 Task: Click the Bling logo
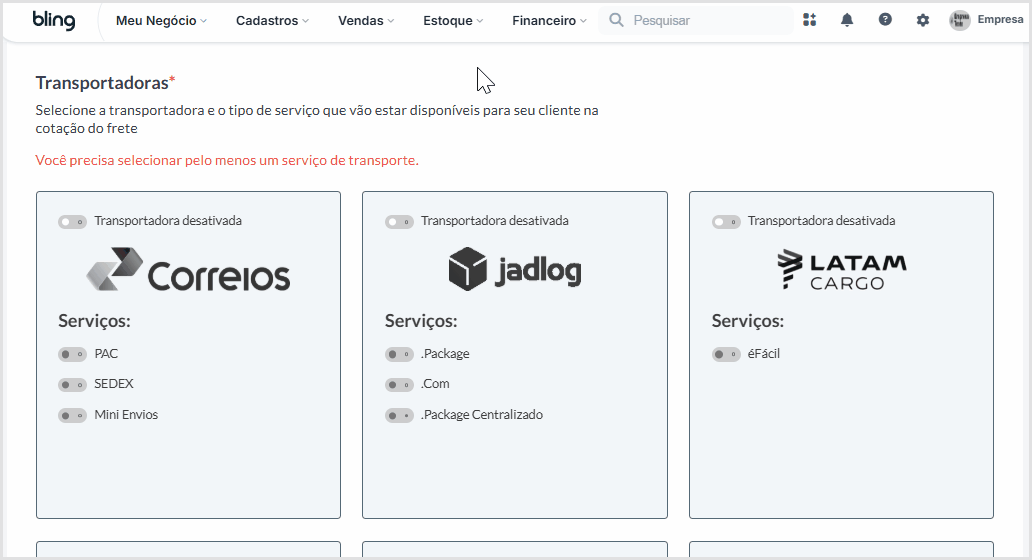[53, 20]
